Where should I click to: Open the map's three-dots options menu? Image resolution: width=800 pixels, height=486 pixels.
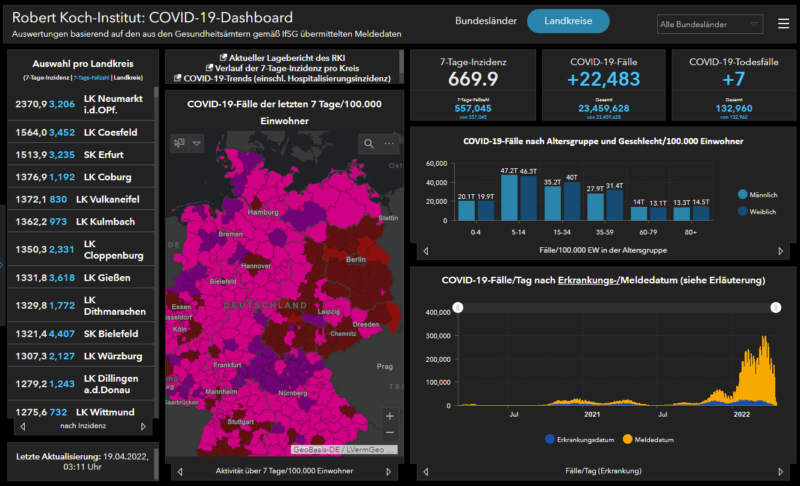(390, 144)
